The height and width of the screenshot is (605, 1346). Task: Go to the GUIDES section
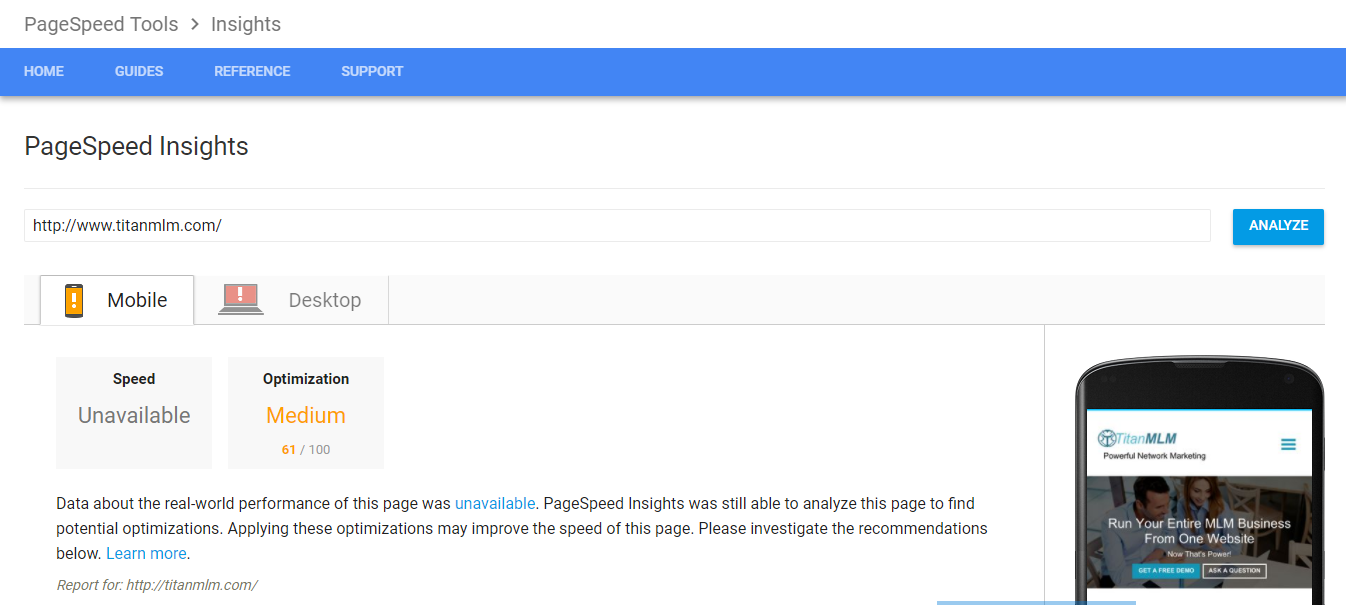[139, 71]
